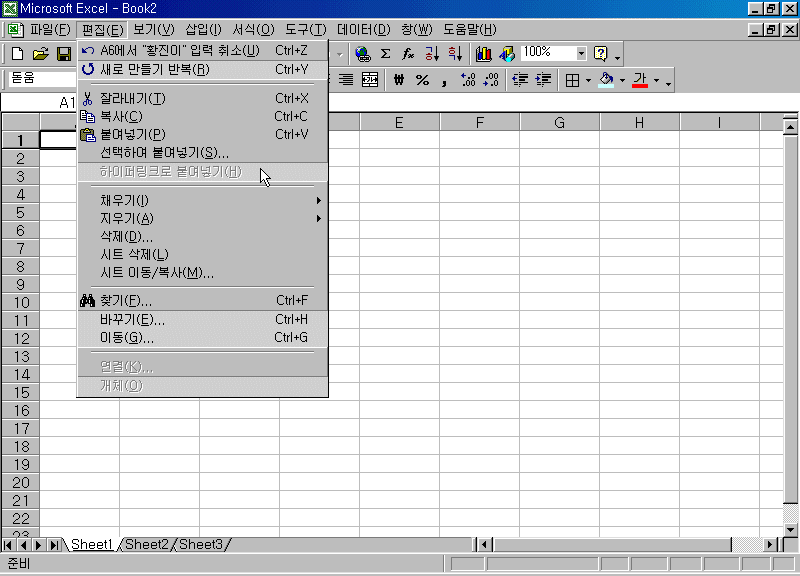
Task: Click the Save diskette icon
Action: [64, 54]
